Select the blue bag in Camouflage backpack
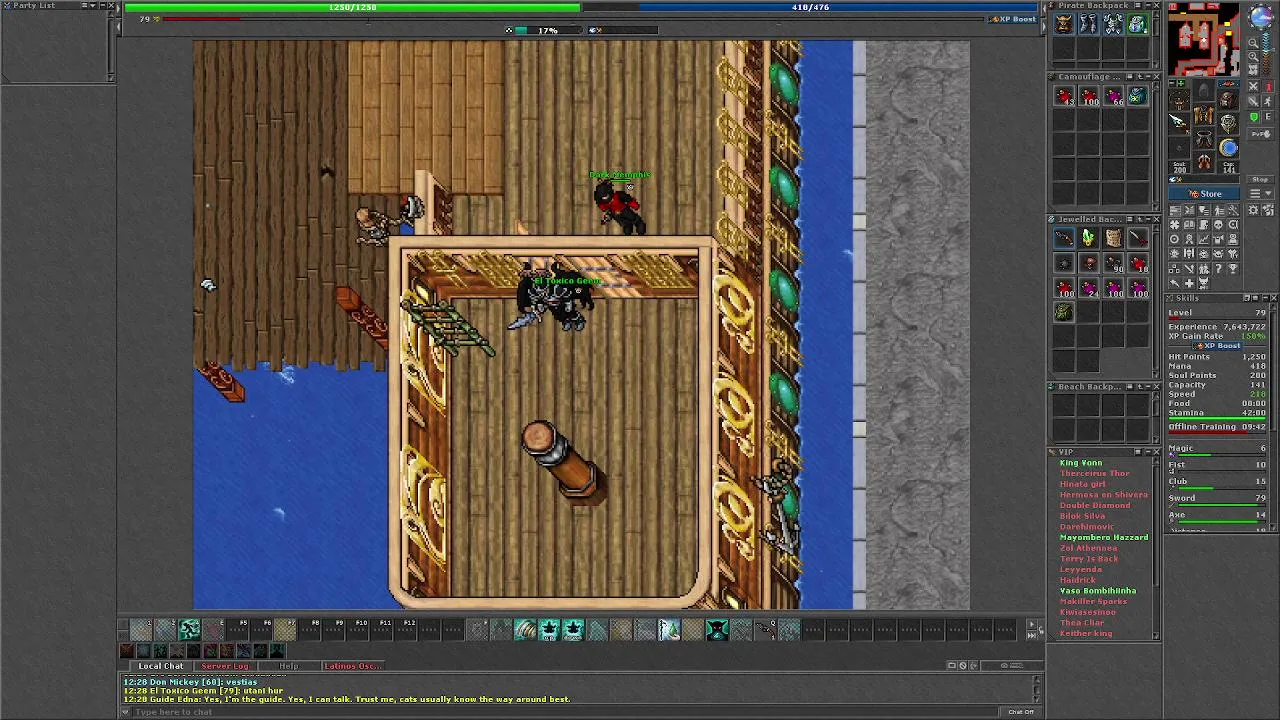Image resolution: width=1280 pixels, height=720 pixels. [1138, 97]
